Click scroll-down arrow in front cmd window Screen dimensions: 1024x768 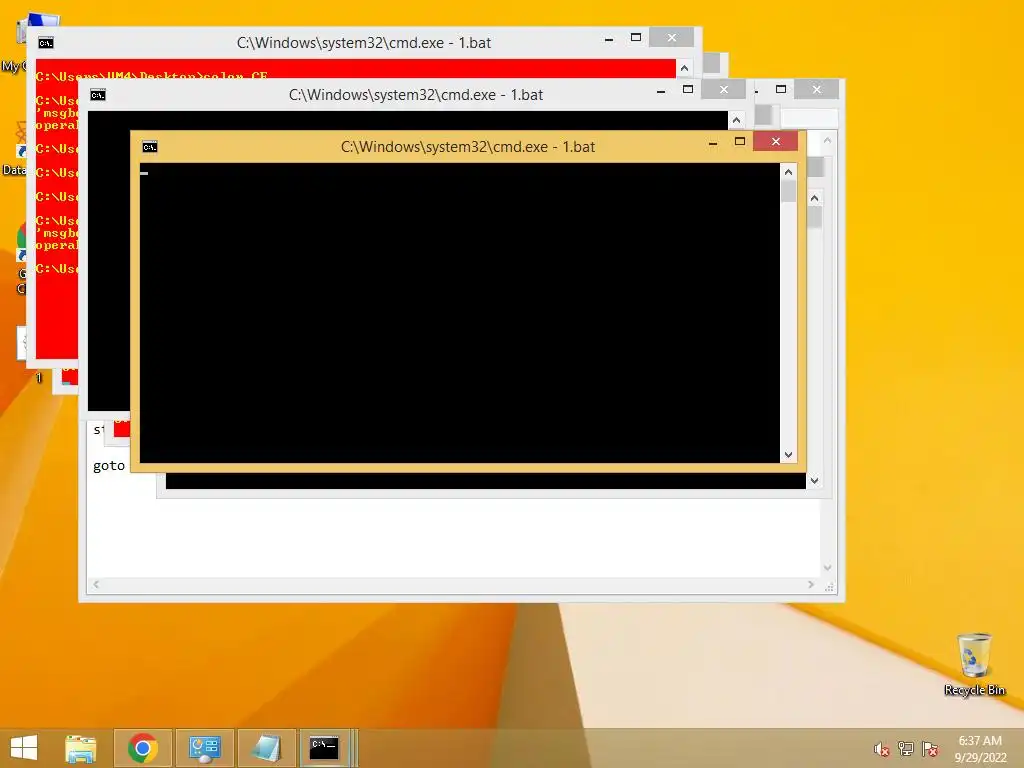788,455
